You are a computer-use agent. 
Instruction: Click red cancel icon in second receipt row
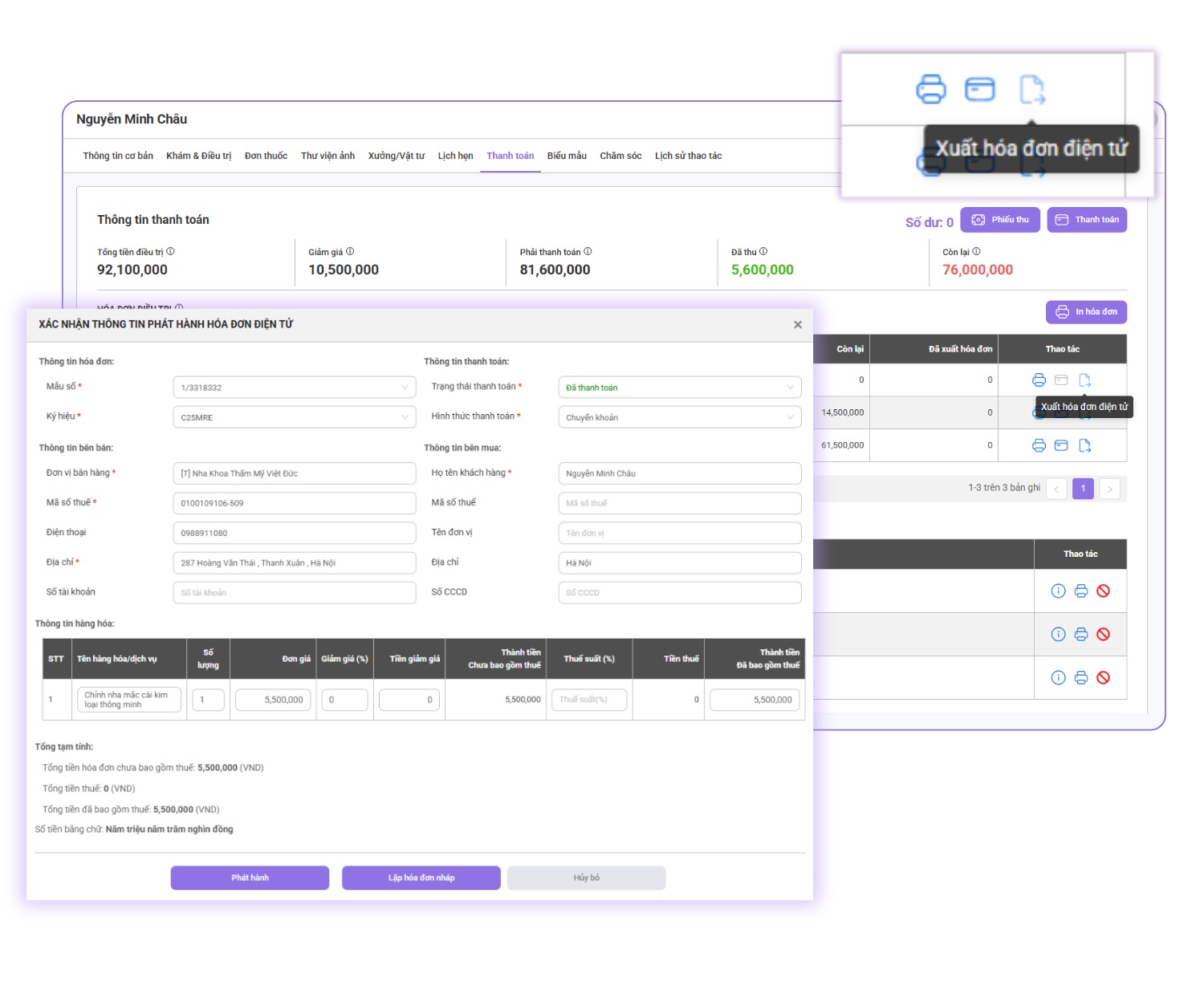click(1104, 635)
